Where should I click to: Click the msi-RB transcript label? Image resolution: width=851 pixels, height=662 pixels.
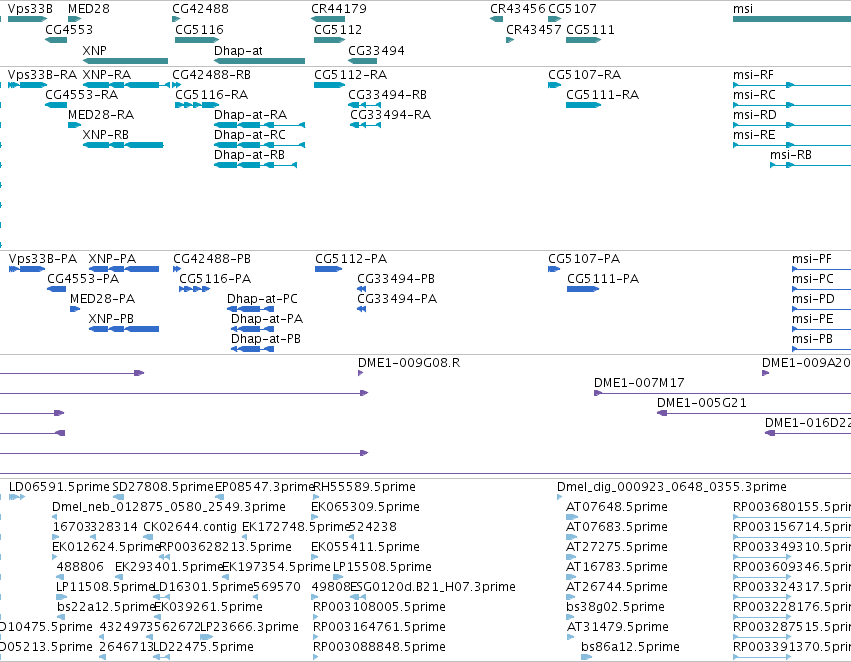point(791,155)
